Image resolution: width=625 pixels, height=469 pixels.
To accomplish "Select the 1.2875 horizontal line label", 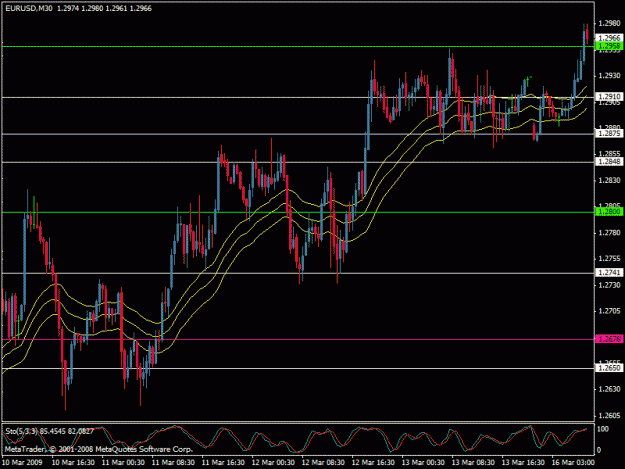I will pos(609,133).
